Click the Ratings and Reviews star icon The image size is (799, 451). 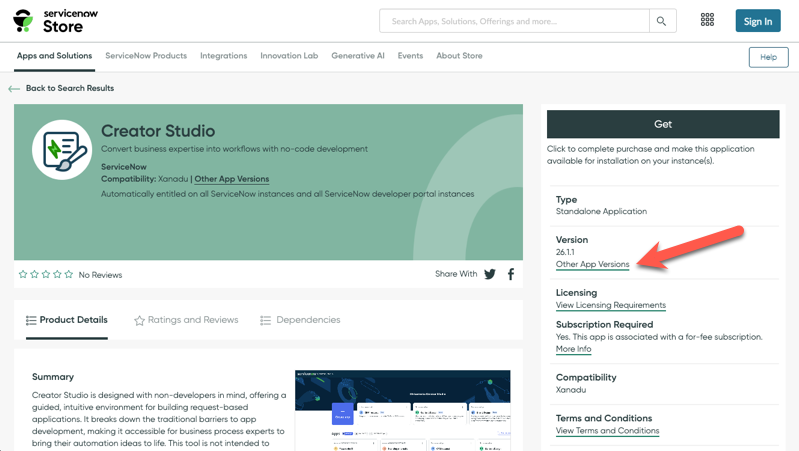click(x=139, y=321)
